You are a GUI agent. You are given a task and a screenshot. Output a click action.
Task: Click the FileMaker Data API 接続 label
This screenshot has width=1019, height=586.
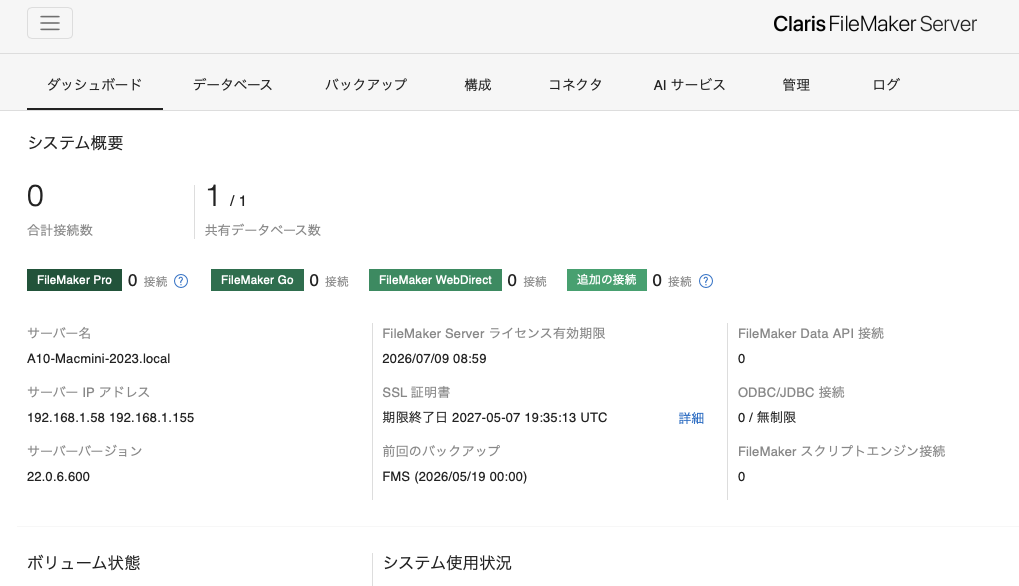click(810, 333)
